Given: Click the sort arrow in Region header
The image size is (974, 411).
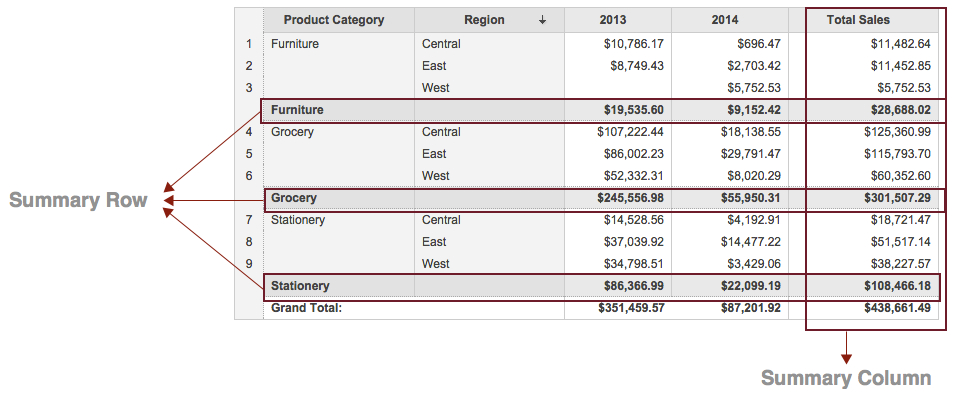Looking at the screenshot, I should (542, 20).
